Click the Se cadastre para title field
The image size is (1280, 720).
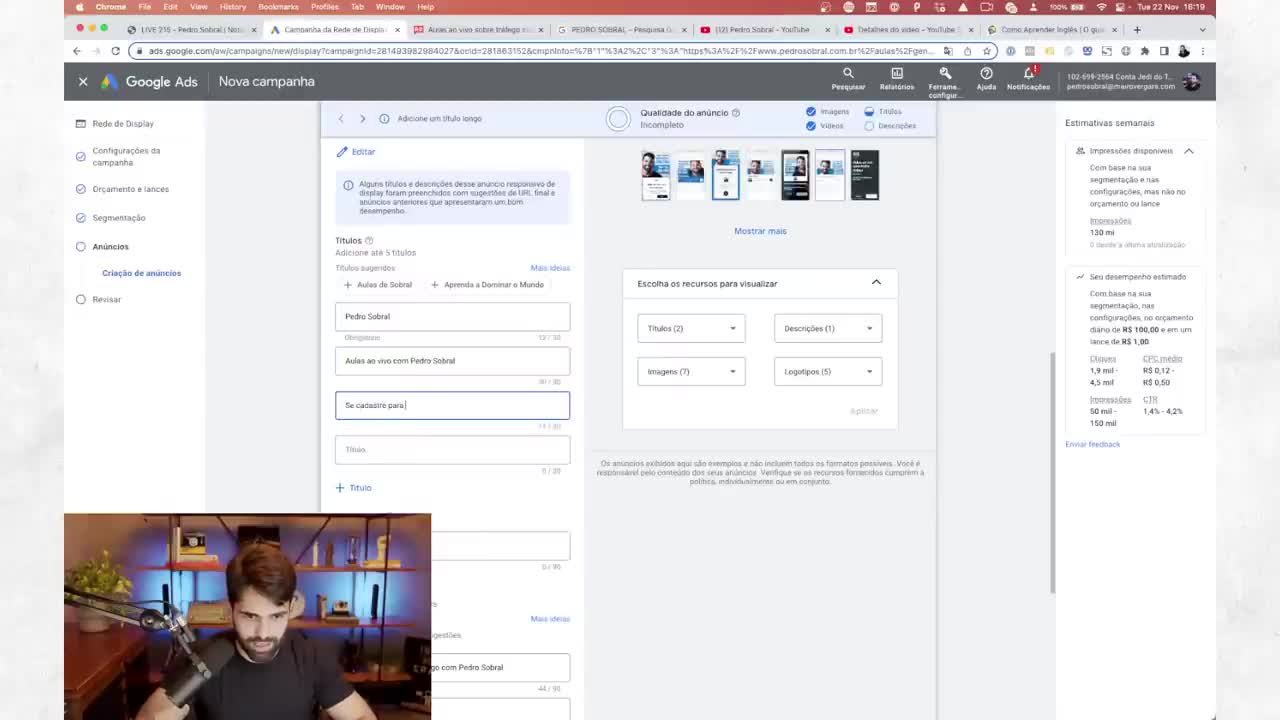(x=452, y=405)
